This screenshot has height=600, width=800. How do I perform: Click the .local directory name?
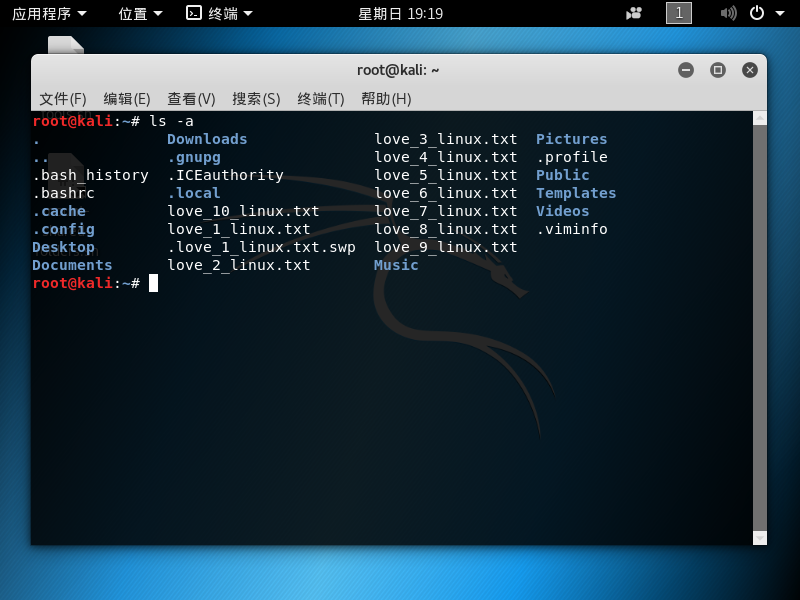[x=194, y=193]
